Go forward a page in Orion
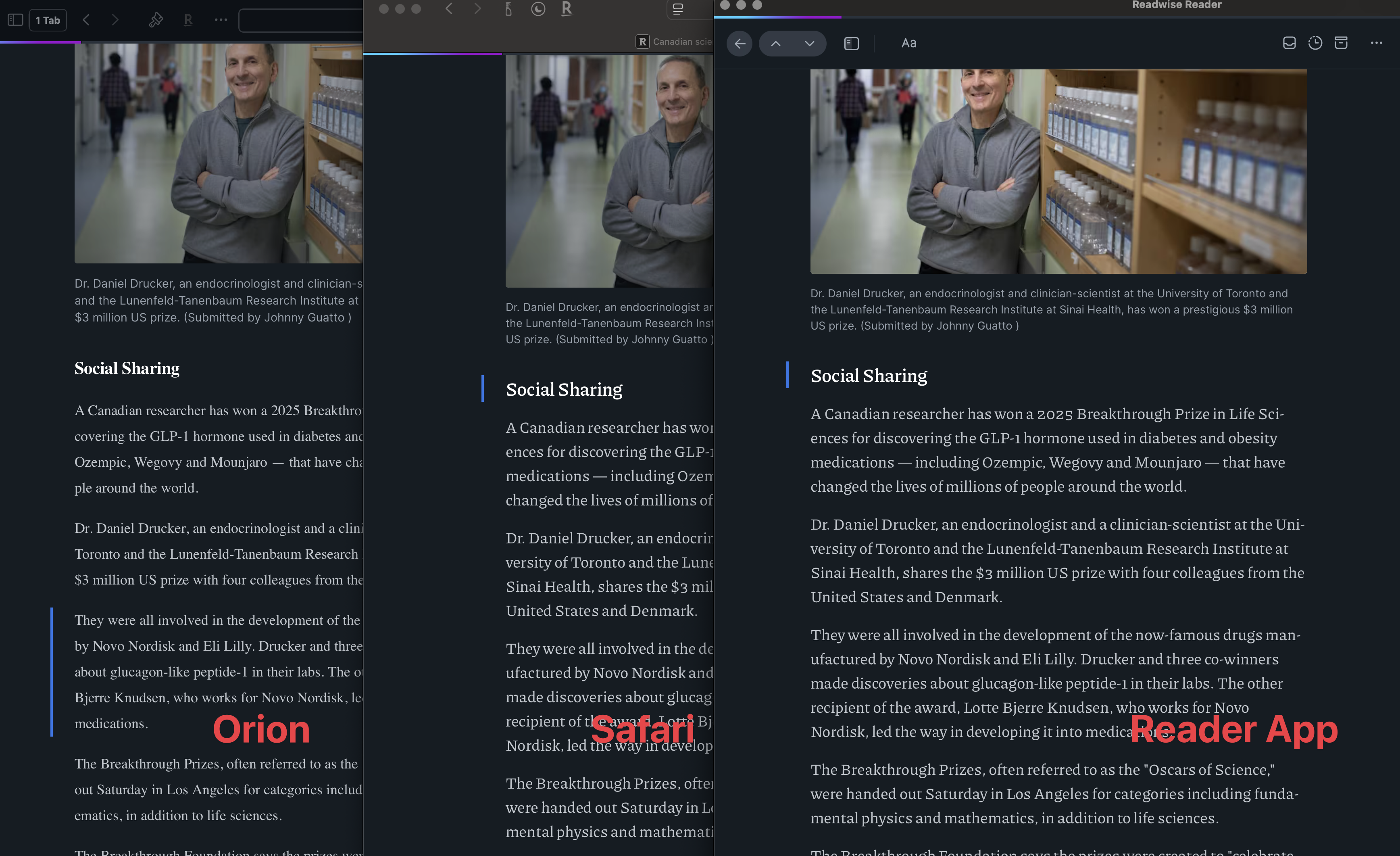This screenshot has height=856, width=1400. [115, 20]
